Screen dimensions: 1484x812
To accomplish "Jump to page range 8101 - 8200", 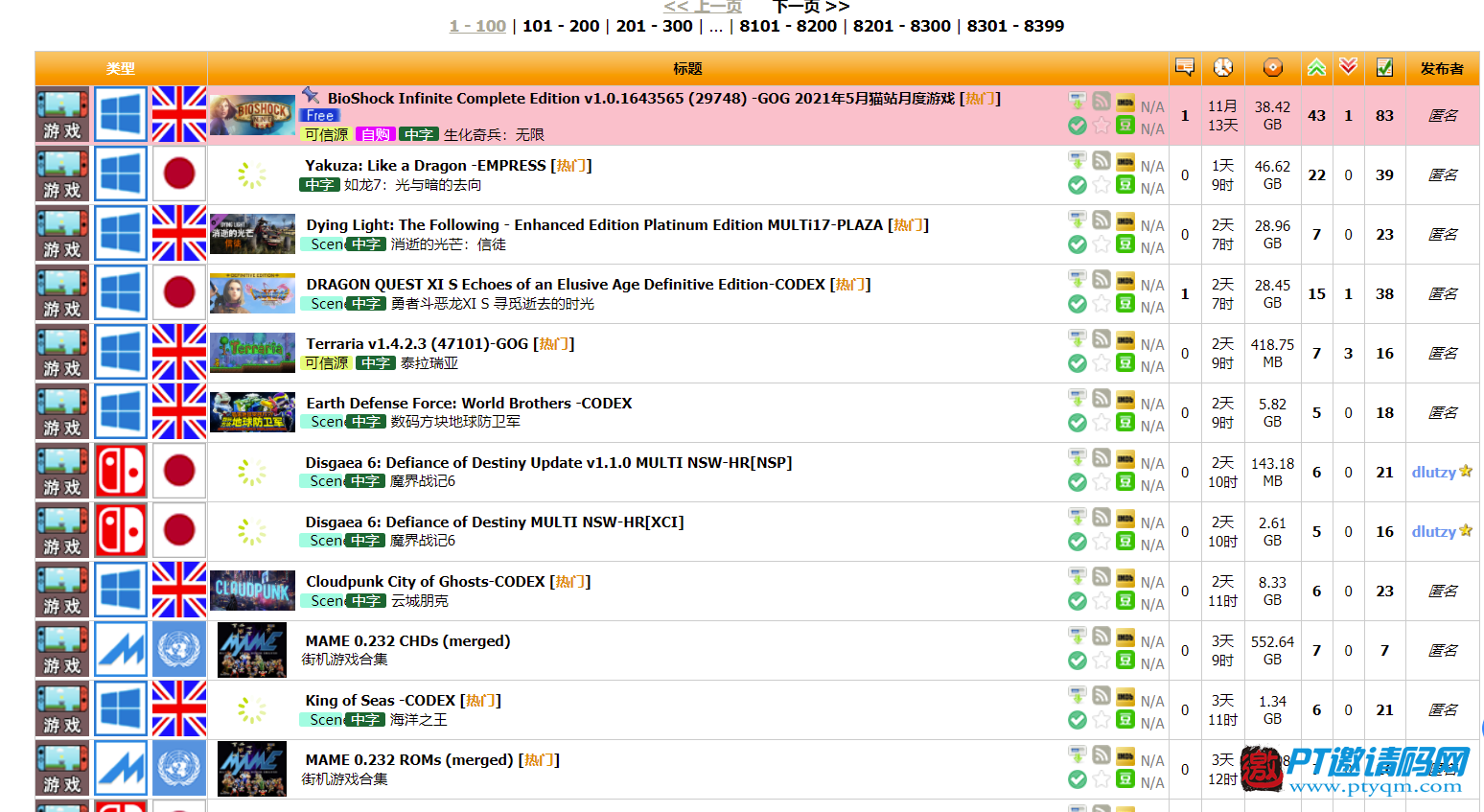I will click(x=788, y=26).
